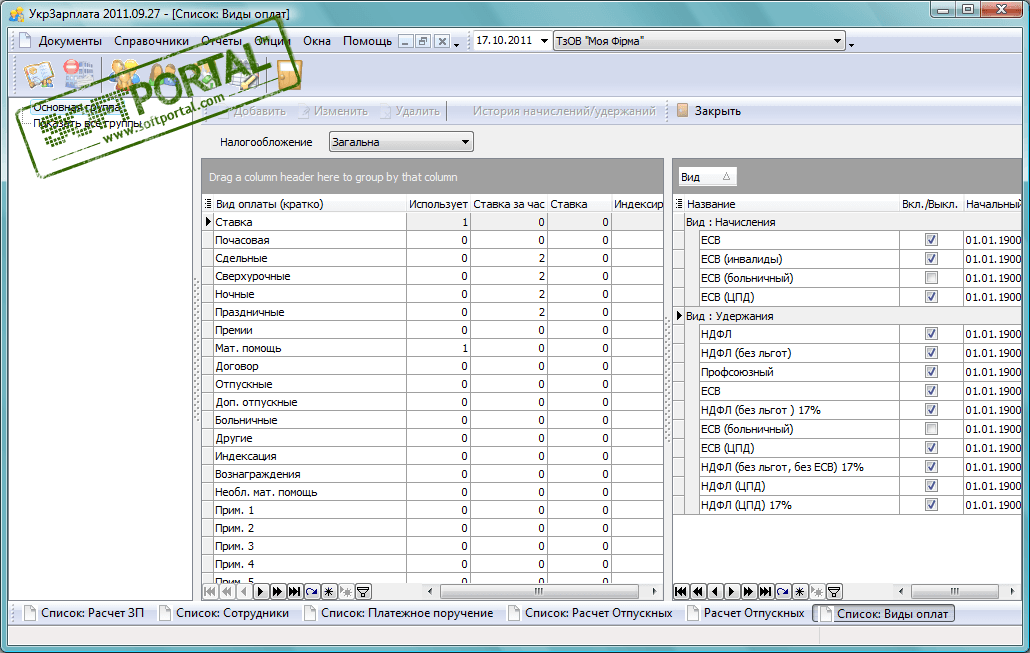Open column chooser icon of right grid header
Screen dimensions: 1030x653
click(x=679, y=204)
